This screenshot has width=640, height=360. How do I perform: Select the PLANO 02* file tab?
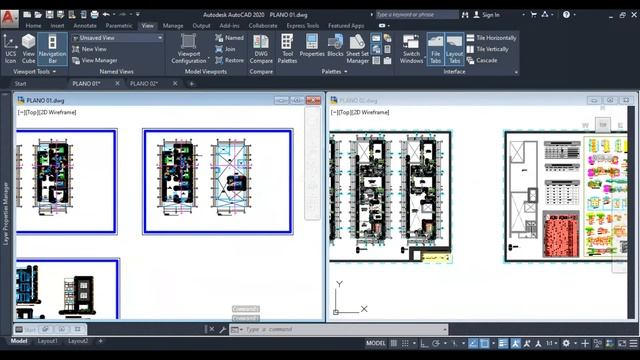pos(144,84)
